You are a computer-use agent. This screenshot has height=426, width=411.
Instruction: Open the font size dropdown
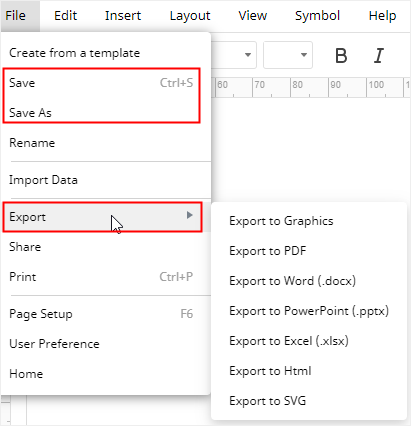pyautogui.click(x=288, y=55)
